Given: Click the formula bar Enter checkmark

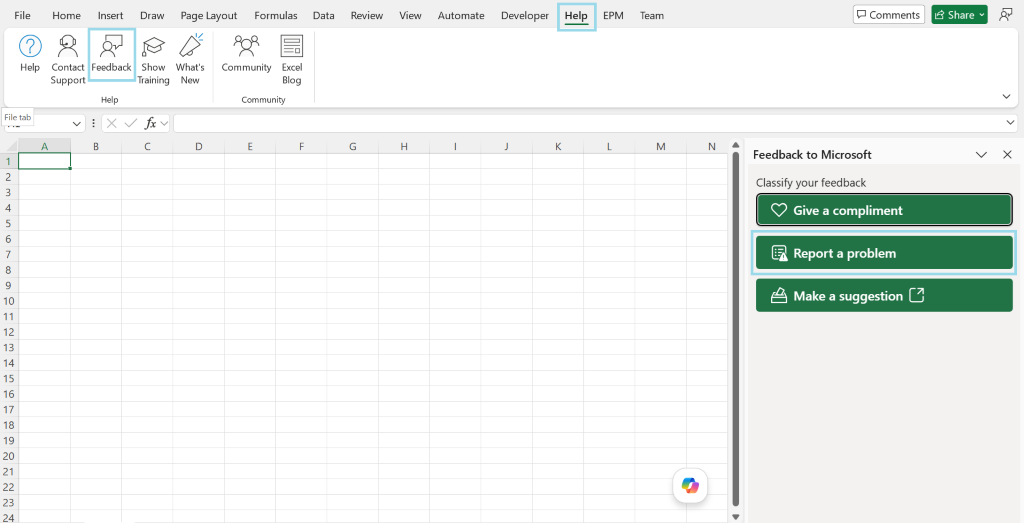Looking at the screenshot, I should tap(131, 123).
